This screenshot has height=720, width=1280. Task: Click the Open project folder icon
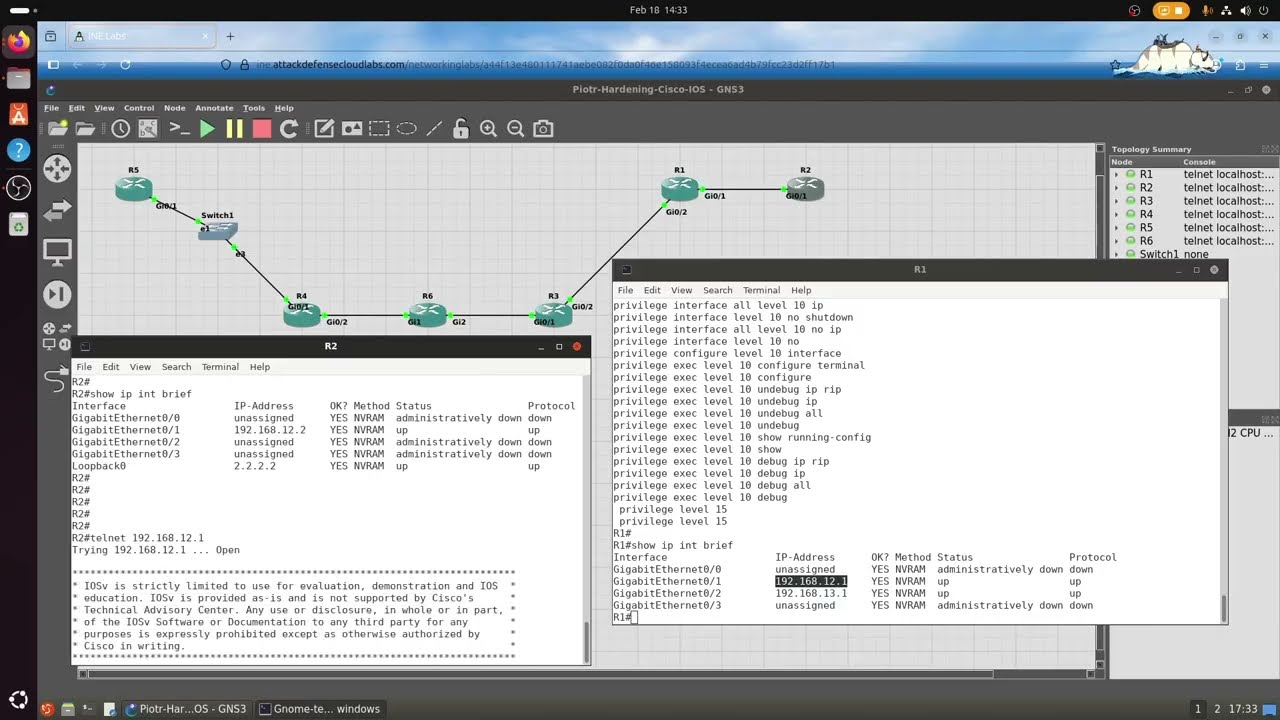click(x=85, y=128)
